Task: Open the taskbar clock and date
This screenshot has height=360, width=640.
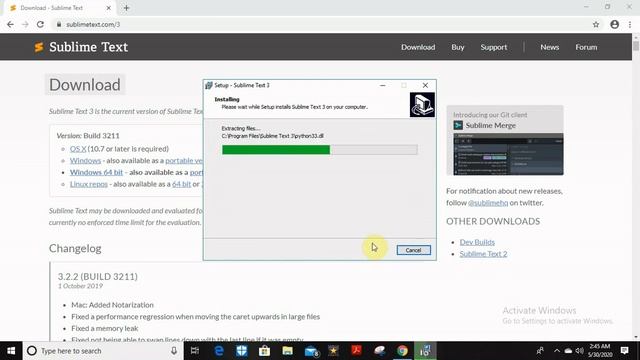Action: (x=600, y=351)
